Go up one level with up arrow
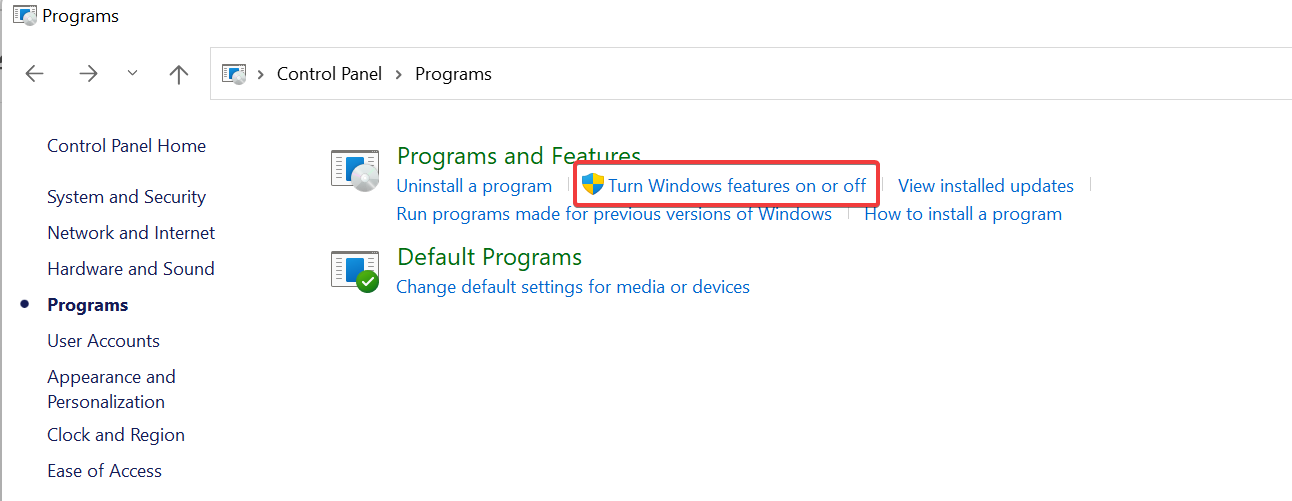 (x=179, y=74)
